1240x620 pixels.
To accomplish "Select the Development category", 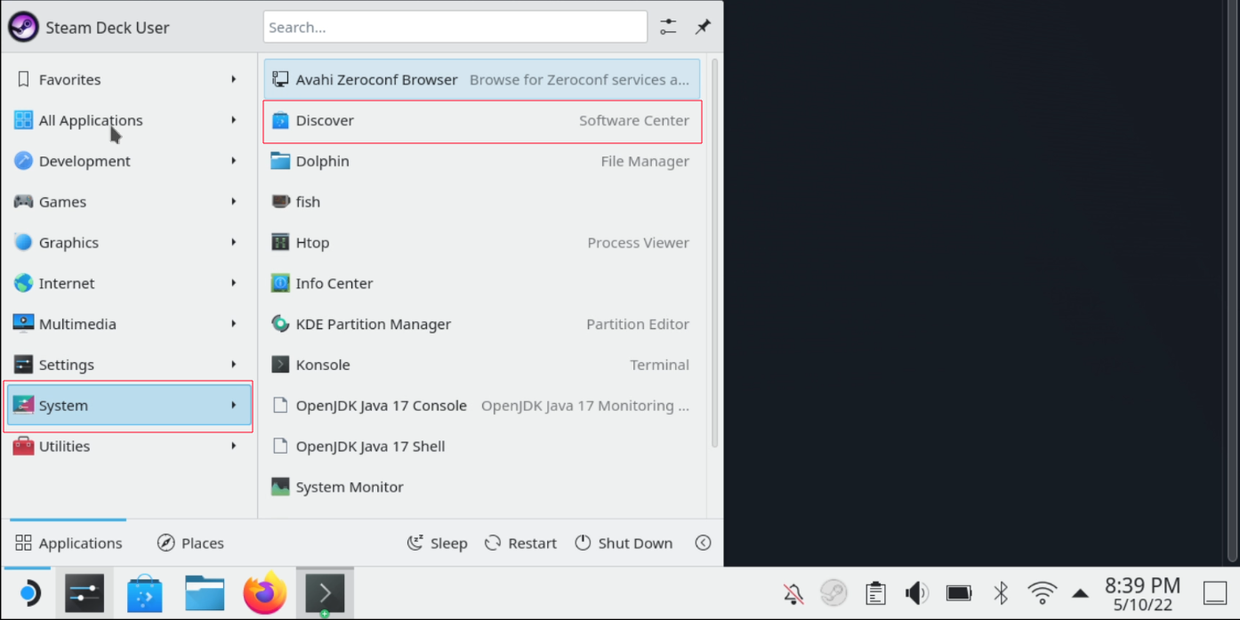I will (128, 161).
